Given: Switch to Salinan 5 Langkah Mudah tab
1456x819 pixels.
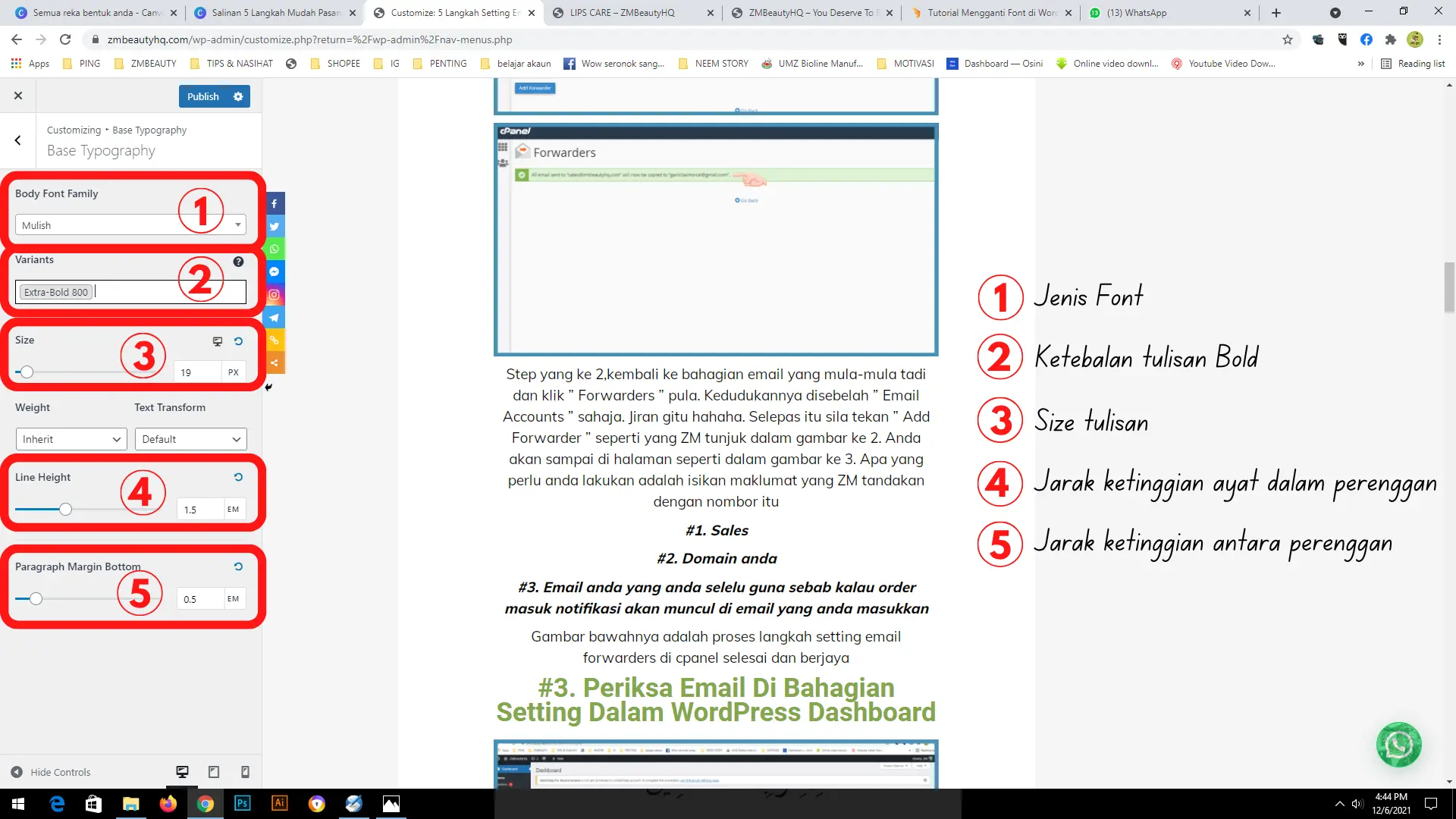Looking at the screenshot, I should coord(275,13).
